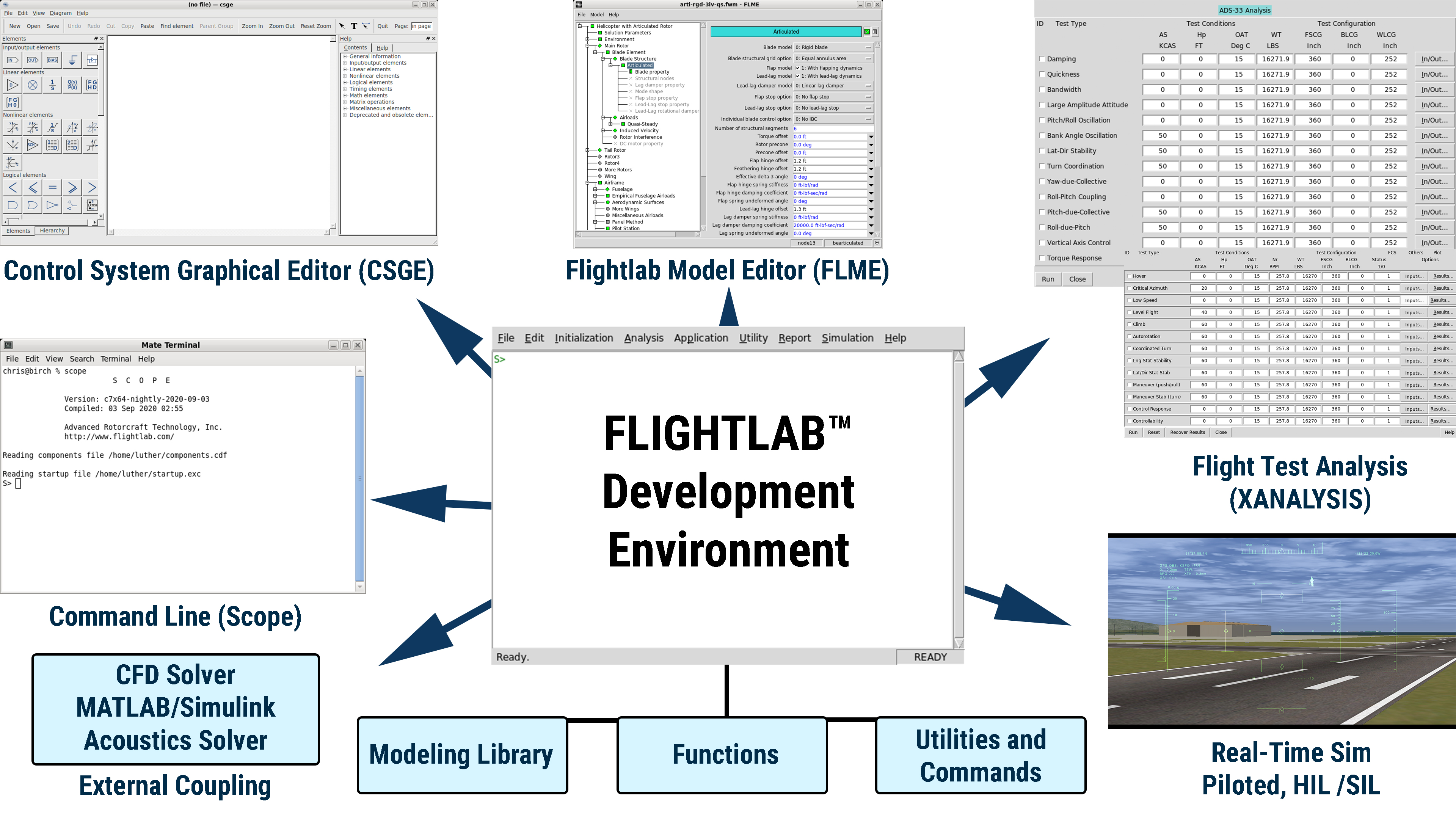Open the Flap stop option dropdown
This screenshot has width=1456, height=819.
tap(834, 97)
